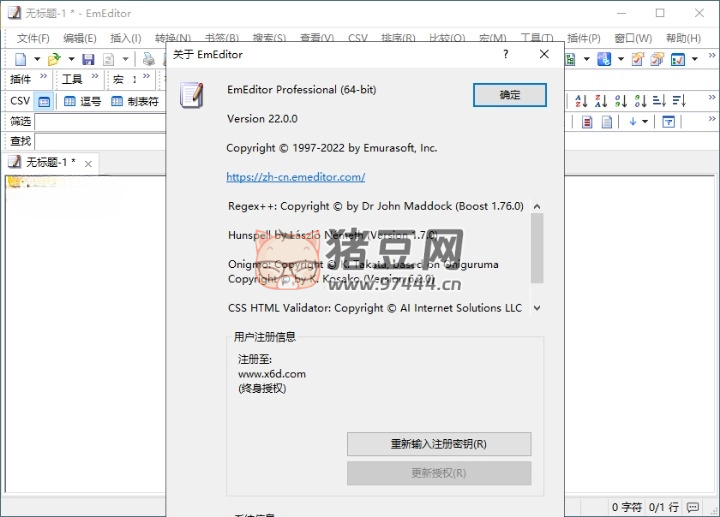Create a new file with the New icon
The width and height of the screenshot is (720, 517).
pyautogui.click(x=21, y=60)
